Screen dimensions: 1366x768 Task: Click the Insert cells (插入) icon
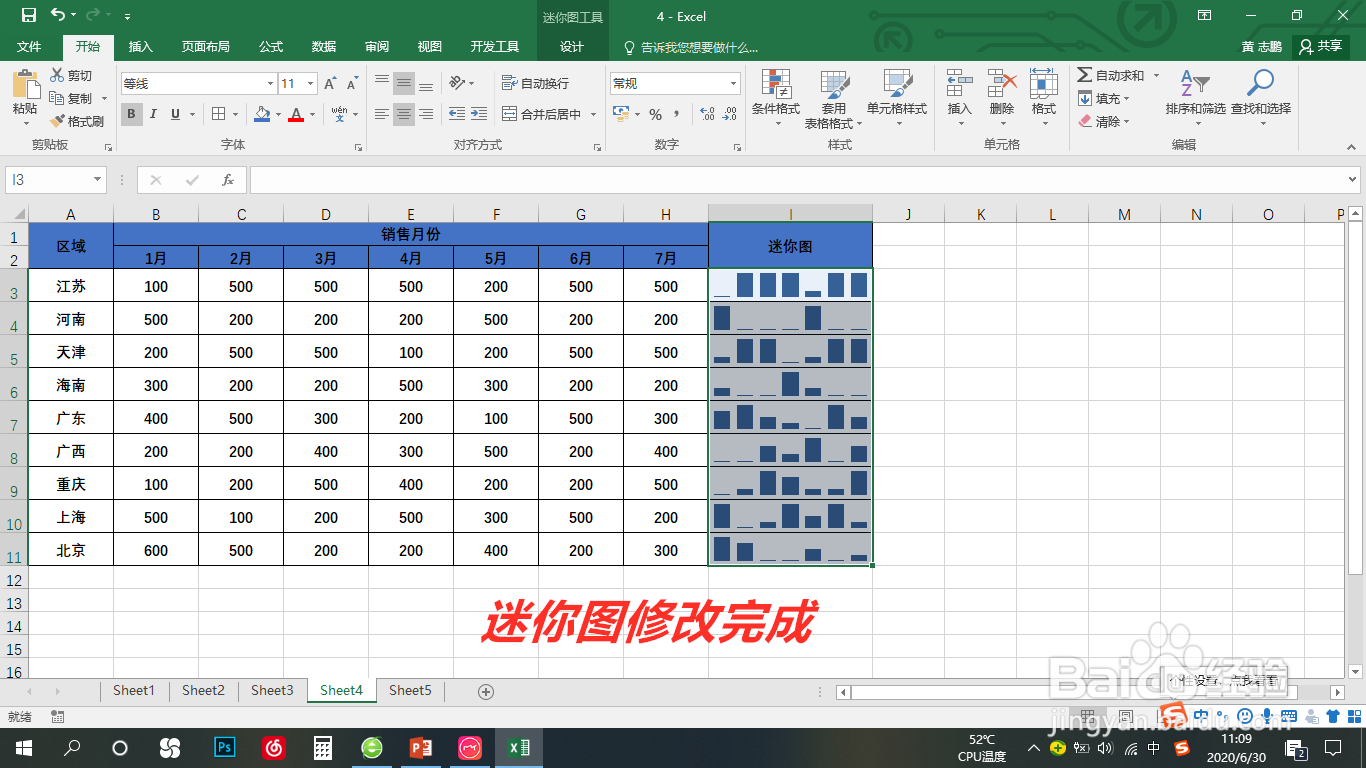point(960,83)
